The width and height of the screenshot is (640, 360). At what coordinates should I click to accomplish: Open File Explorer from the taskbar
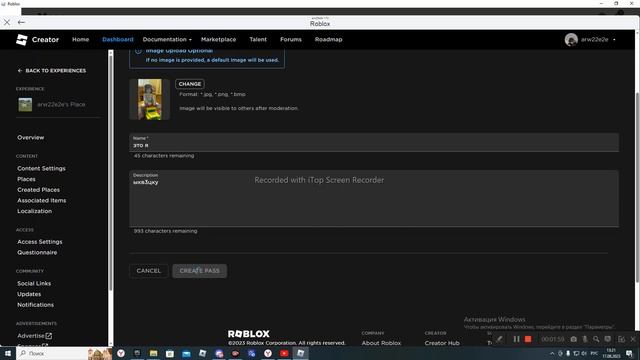point(153,353)
